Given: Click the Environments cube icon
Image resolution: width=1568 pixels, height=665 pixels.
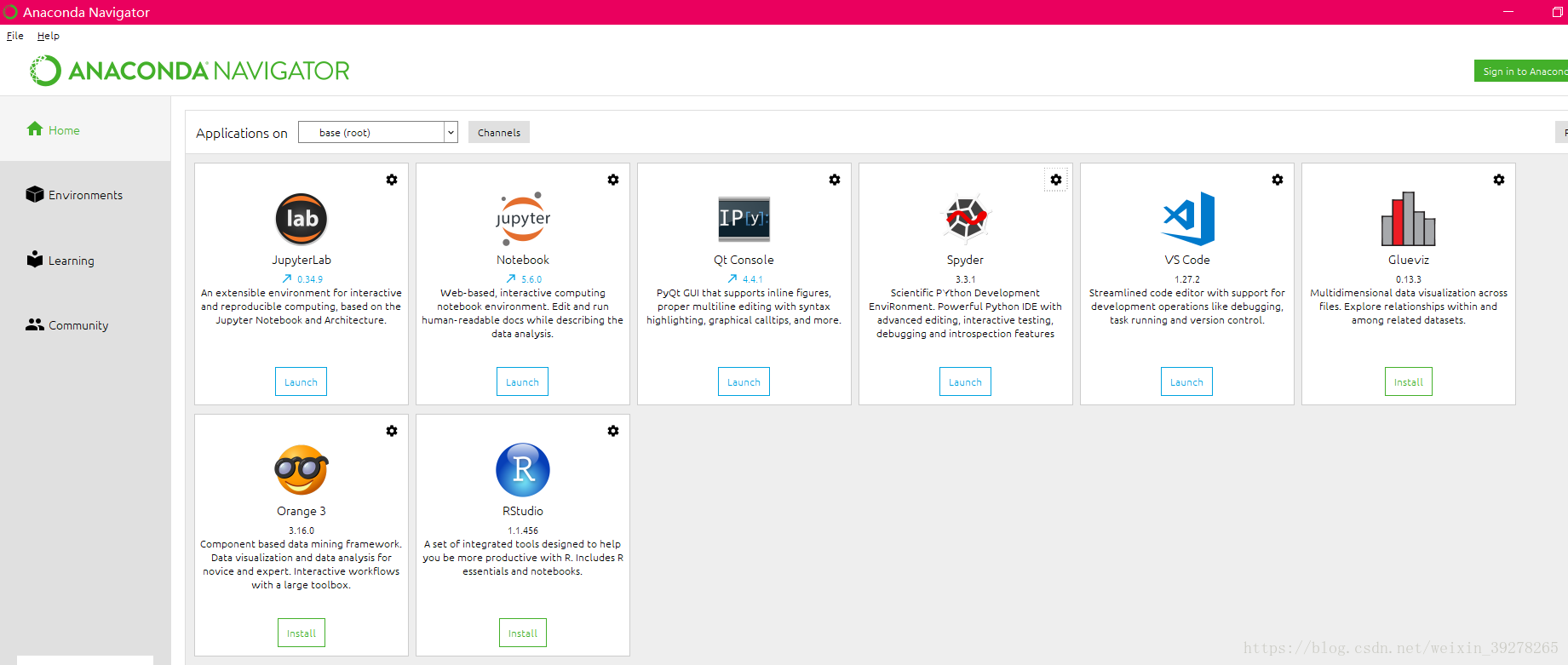Looking at the screenshot, I should pyautogui.click(x=35, y=194).
